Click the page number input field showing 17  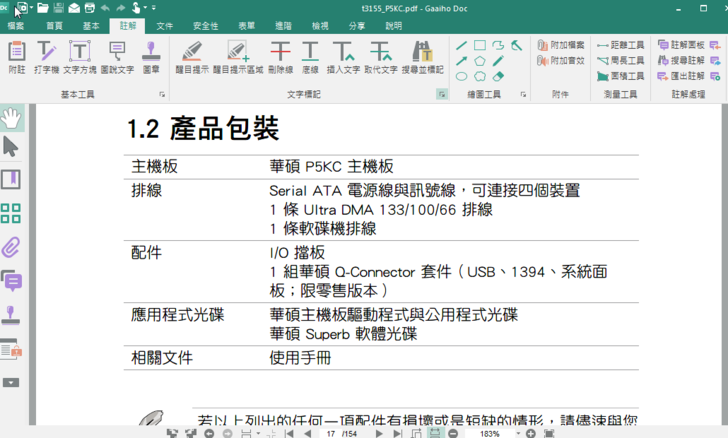[331, 433]
